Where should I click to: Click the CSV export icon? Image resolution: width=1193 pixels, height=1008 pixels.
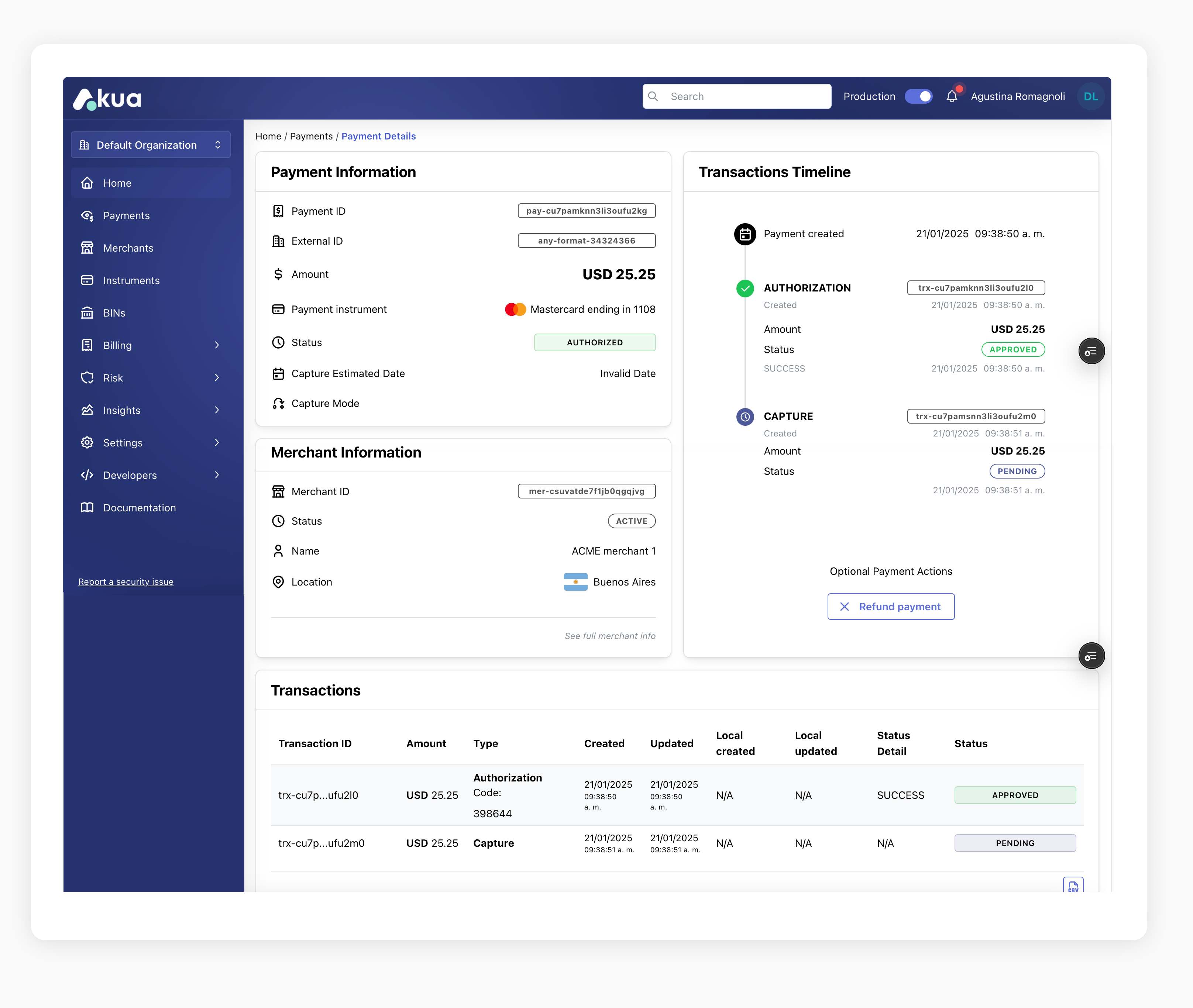[x=1073, y=885]
